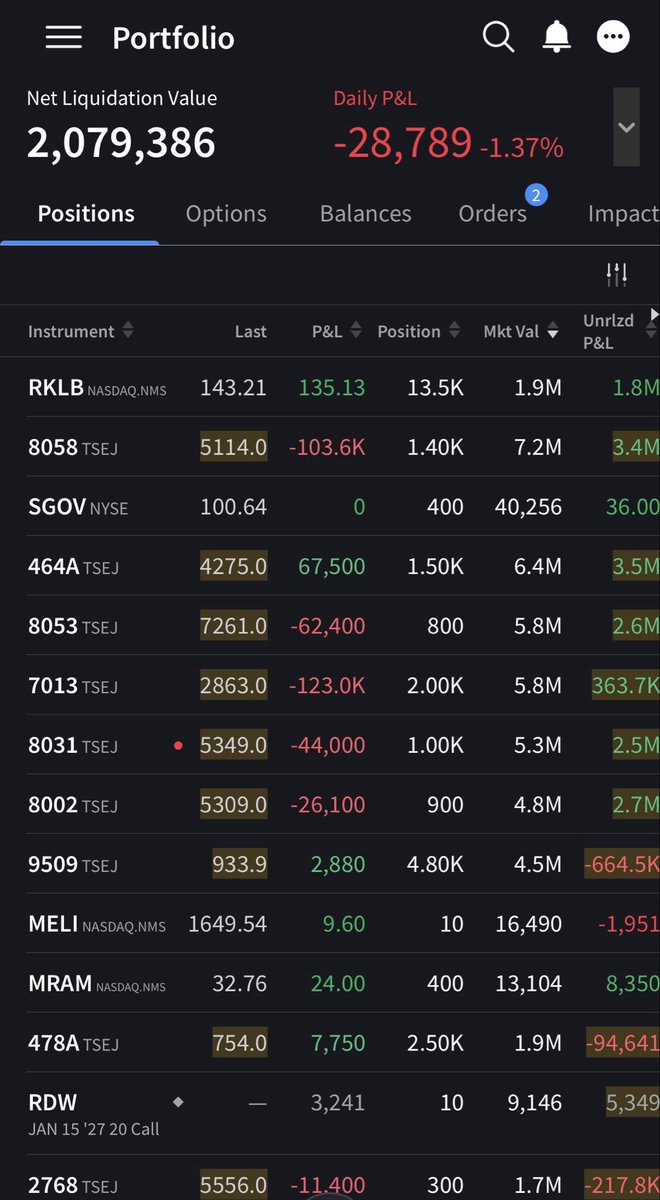
Task: Tap the SGOV market value 40,256
Action: [x=528, y=506]
